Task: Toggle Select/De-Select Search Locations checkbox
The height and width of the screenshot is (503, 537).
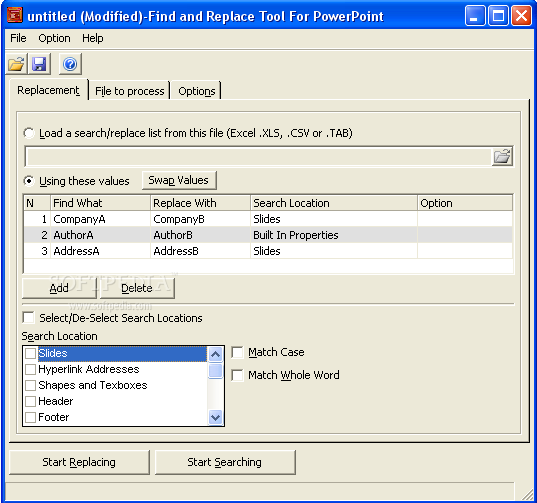Action: point(28,317)
